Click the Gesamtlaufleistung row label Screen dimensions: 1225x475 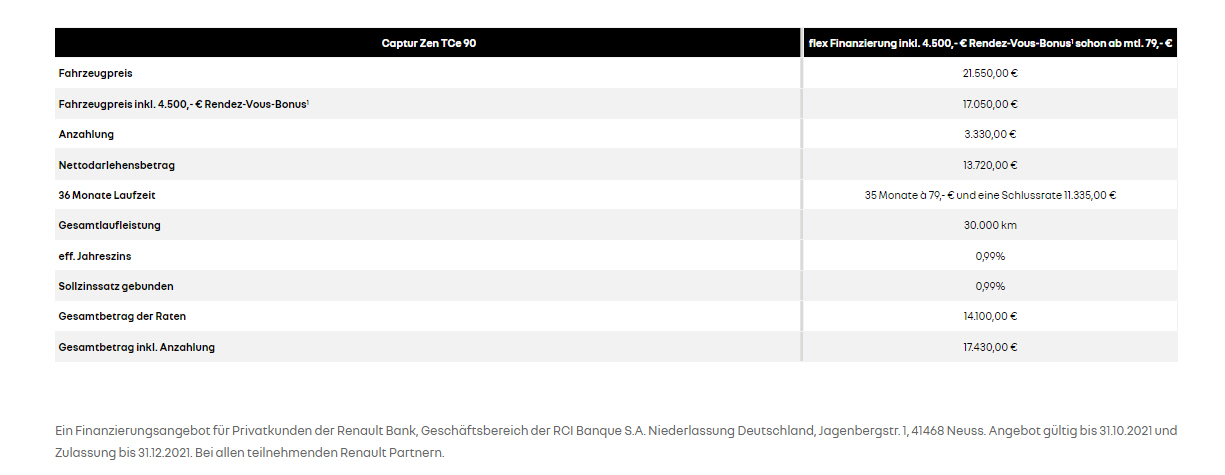(x=110, y=225)
